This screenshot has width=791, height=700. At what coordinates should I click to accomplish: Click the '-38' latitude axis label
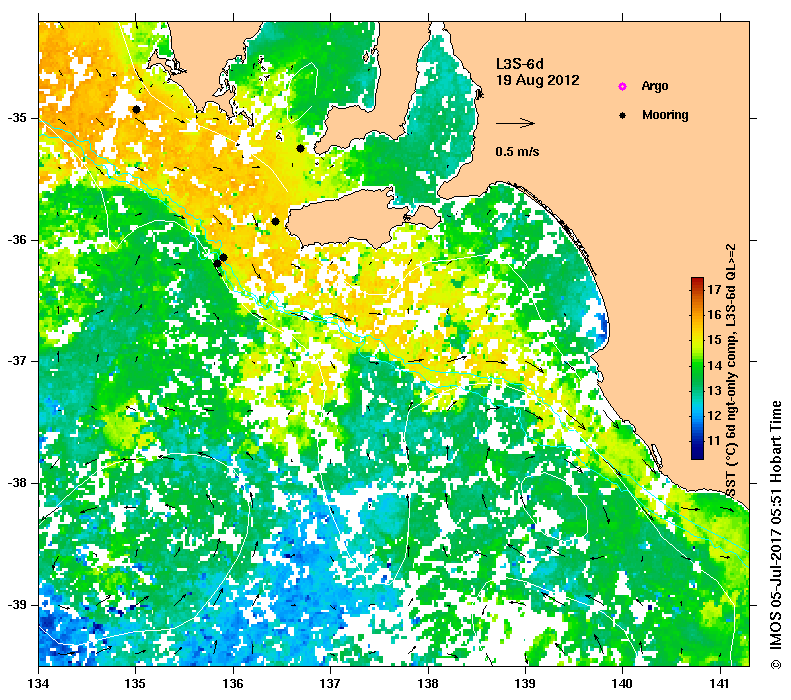pyautogui.click(x=17, y=483)
